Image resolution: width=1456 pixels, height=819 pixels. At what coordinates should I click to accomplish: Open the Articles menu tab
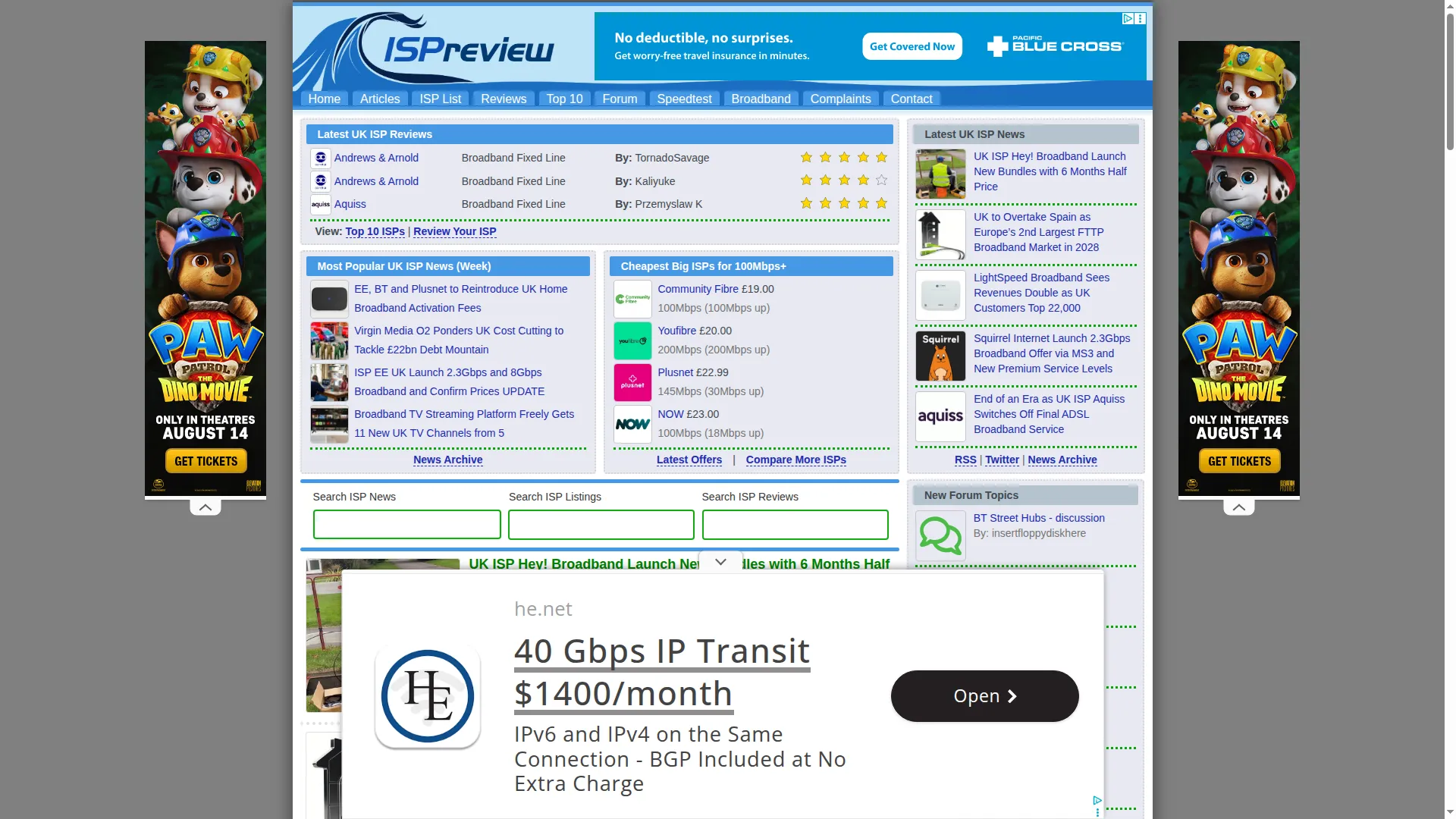380,99
